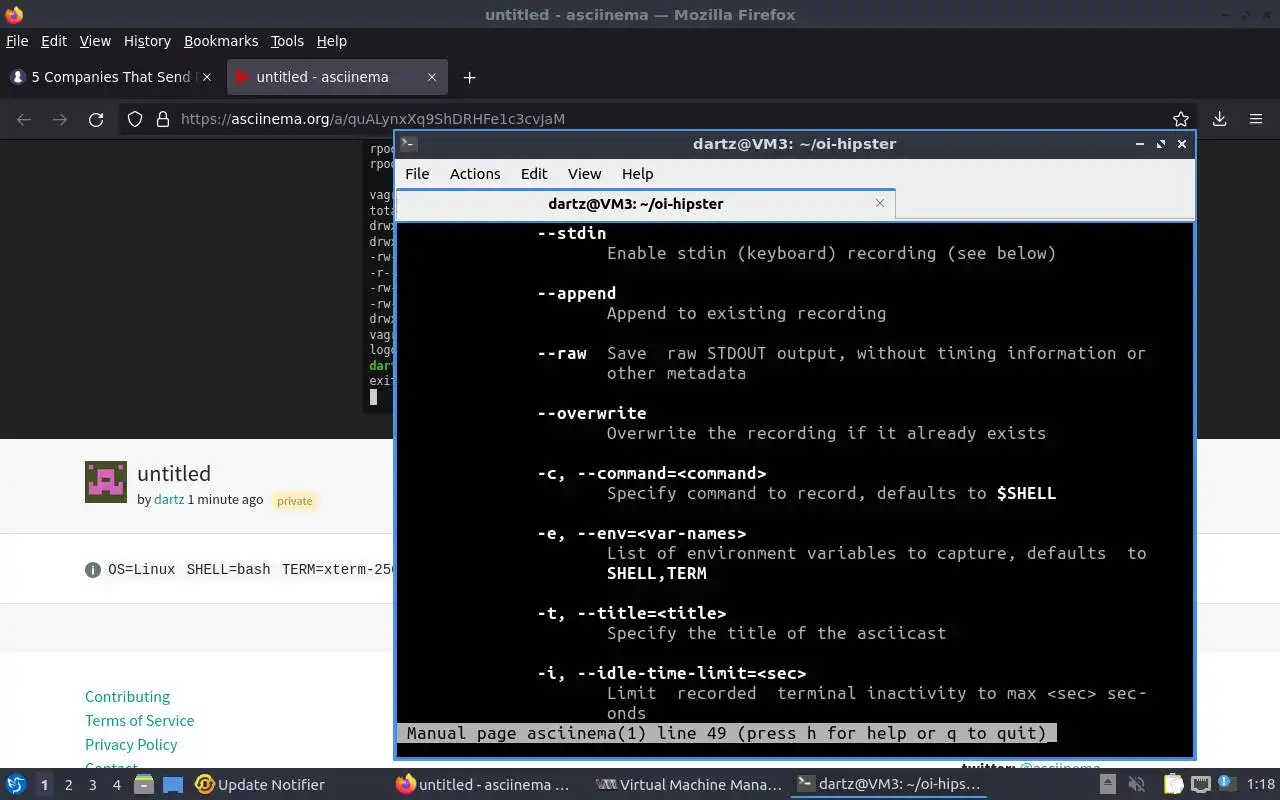This screenshot has height=800, width=1280.
Task: Open Firefox History menu
Action: tap(147, 41)
